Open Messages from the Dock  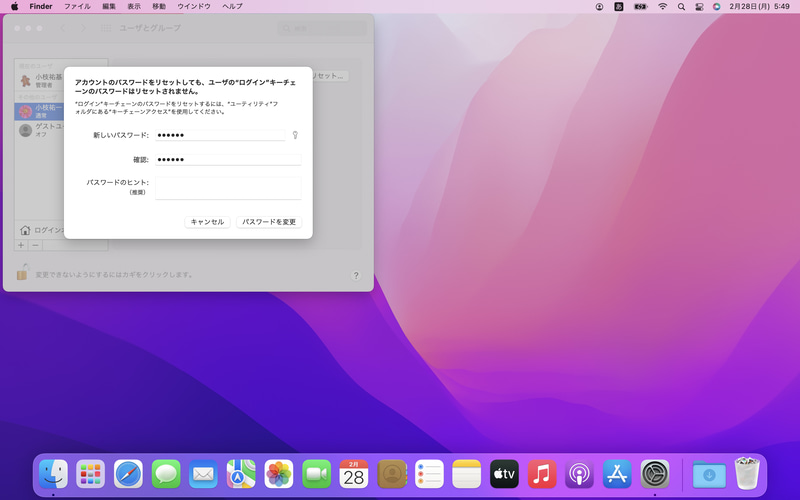click(x=166, y=474)
